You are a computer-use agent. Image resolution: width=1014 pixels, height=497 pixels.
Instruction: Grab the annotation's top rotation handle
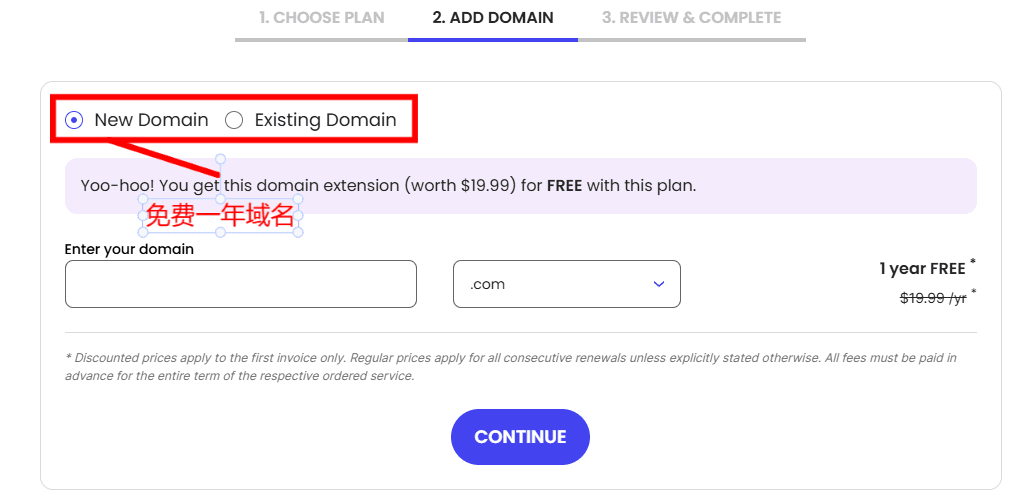(x=220, y=159)
